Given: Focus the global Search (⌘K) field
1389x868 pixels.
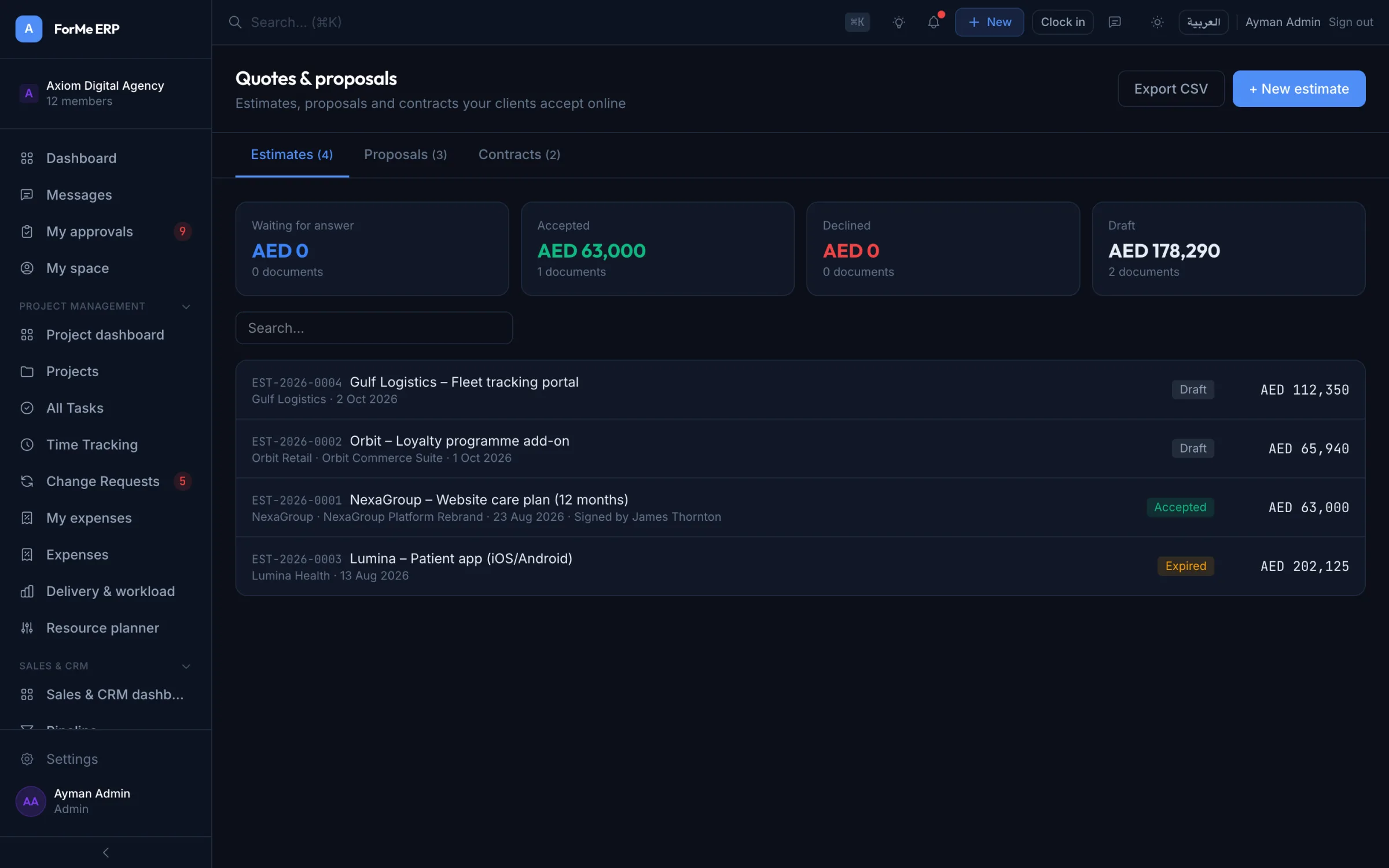Looking at the screenshot, I should (x=530, y=22).
